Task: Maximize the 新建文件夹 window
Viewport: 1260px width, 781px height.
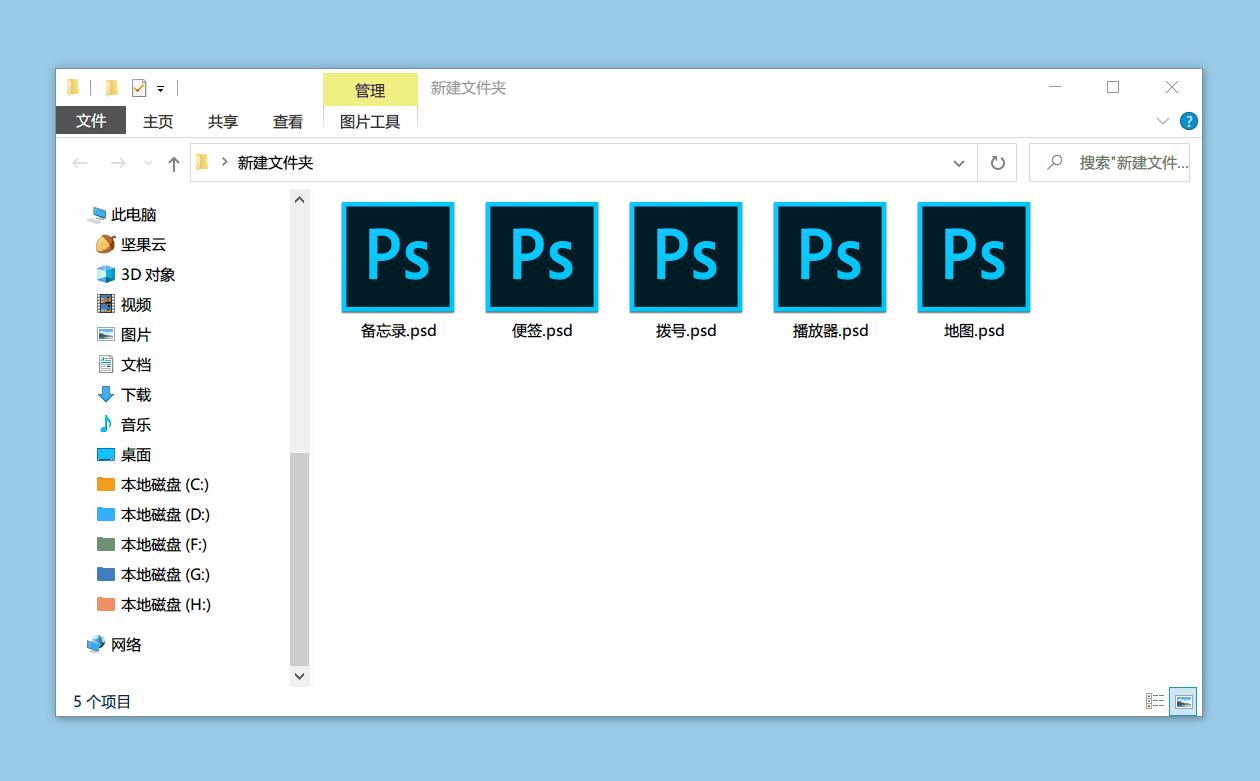Action: click(1113, 88)
